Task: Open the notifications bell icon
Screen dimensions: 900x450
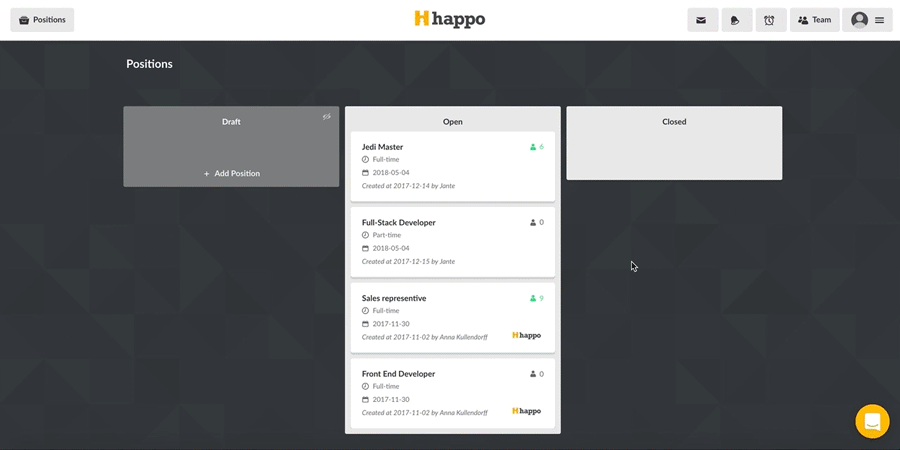Action: pyautogui.click(x=736, y=20)
